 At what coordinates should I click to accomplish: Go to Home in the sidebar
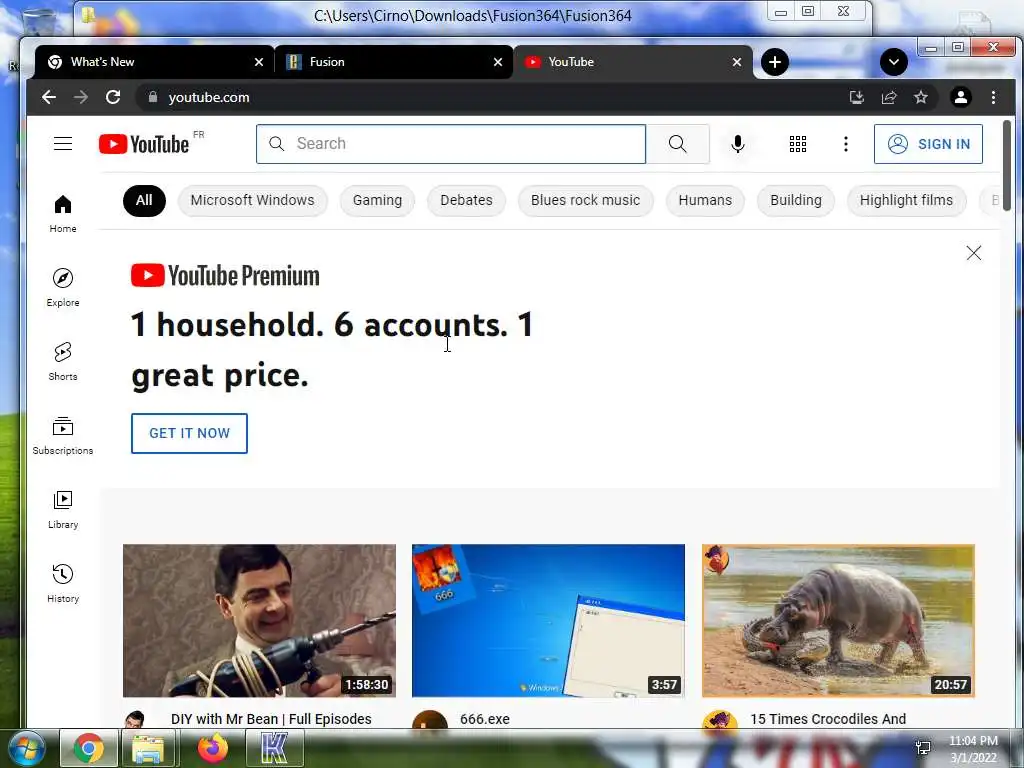coord(63,214)
